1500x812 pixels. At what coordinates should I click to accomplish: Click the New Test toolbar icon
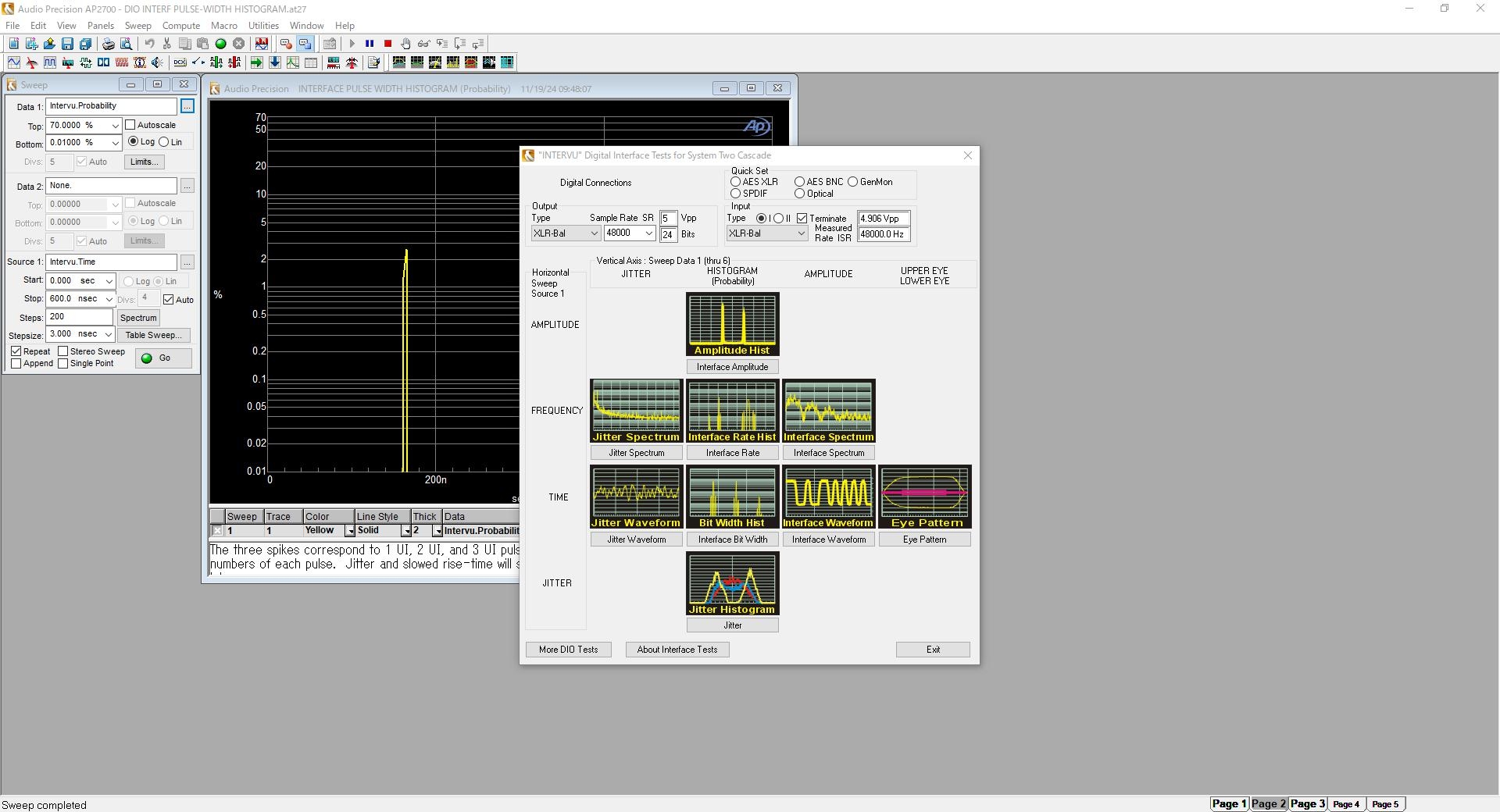(x=13, y=44)
